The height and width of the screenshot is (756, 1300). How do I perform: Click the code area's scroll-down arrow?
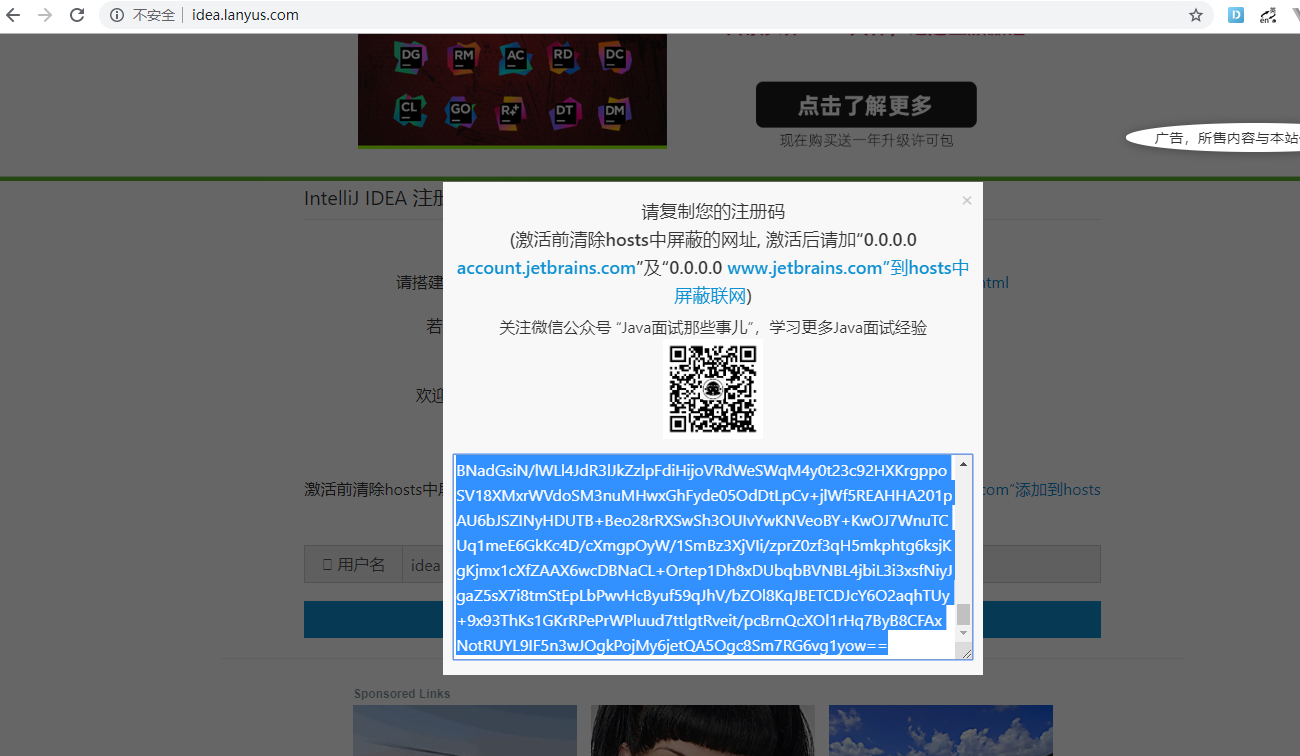[x=964, y=633]
